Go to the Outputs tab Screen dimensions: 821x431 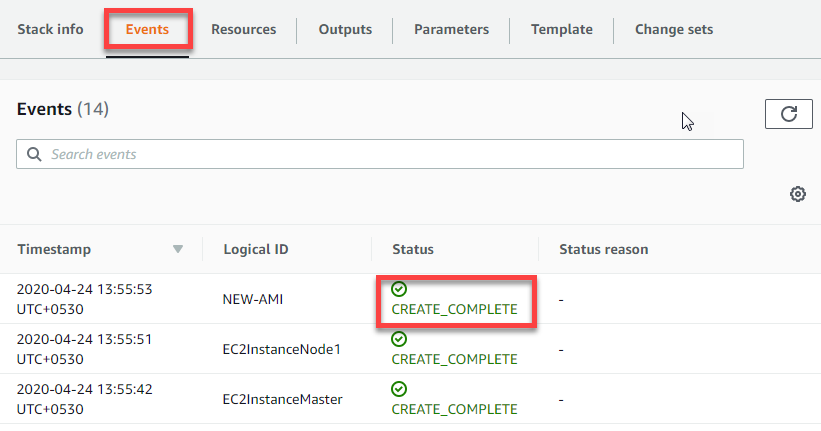coord(345,29)
